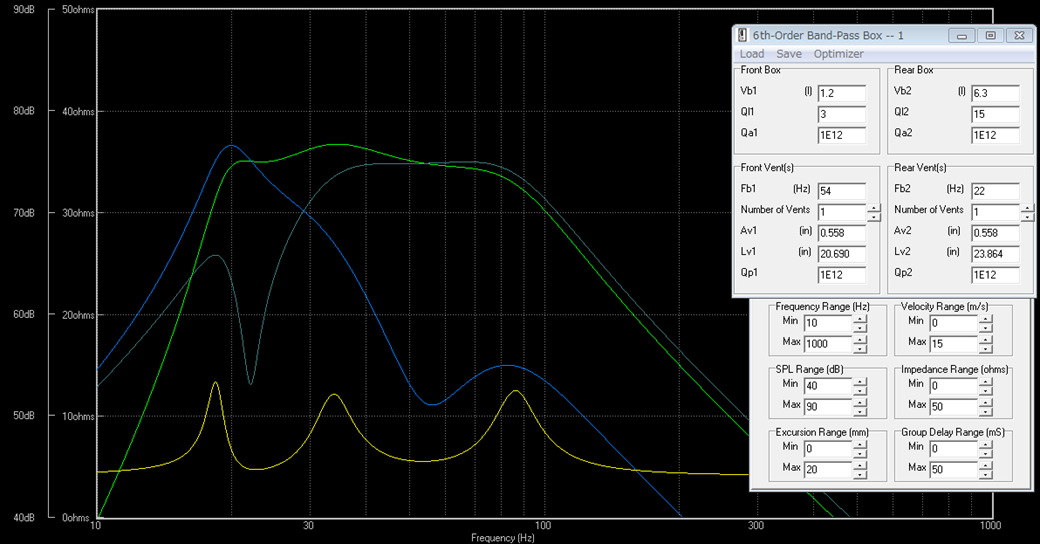Image resolution: width=1040 pixels, height=544 pixels.
Task: Increase the Impedance Range Max value
Action: point(986,401)
